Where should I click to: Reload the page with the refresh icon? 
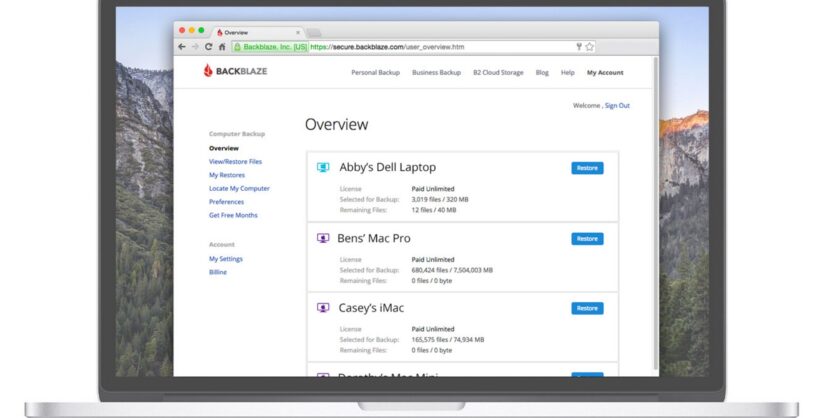point(209,47)
